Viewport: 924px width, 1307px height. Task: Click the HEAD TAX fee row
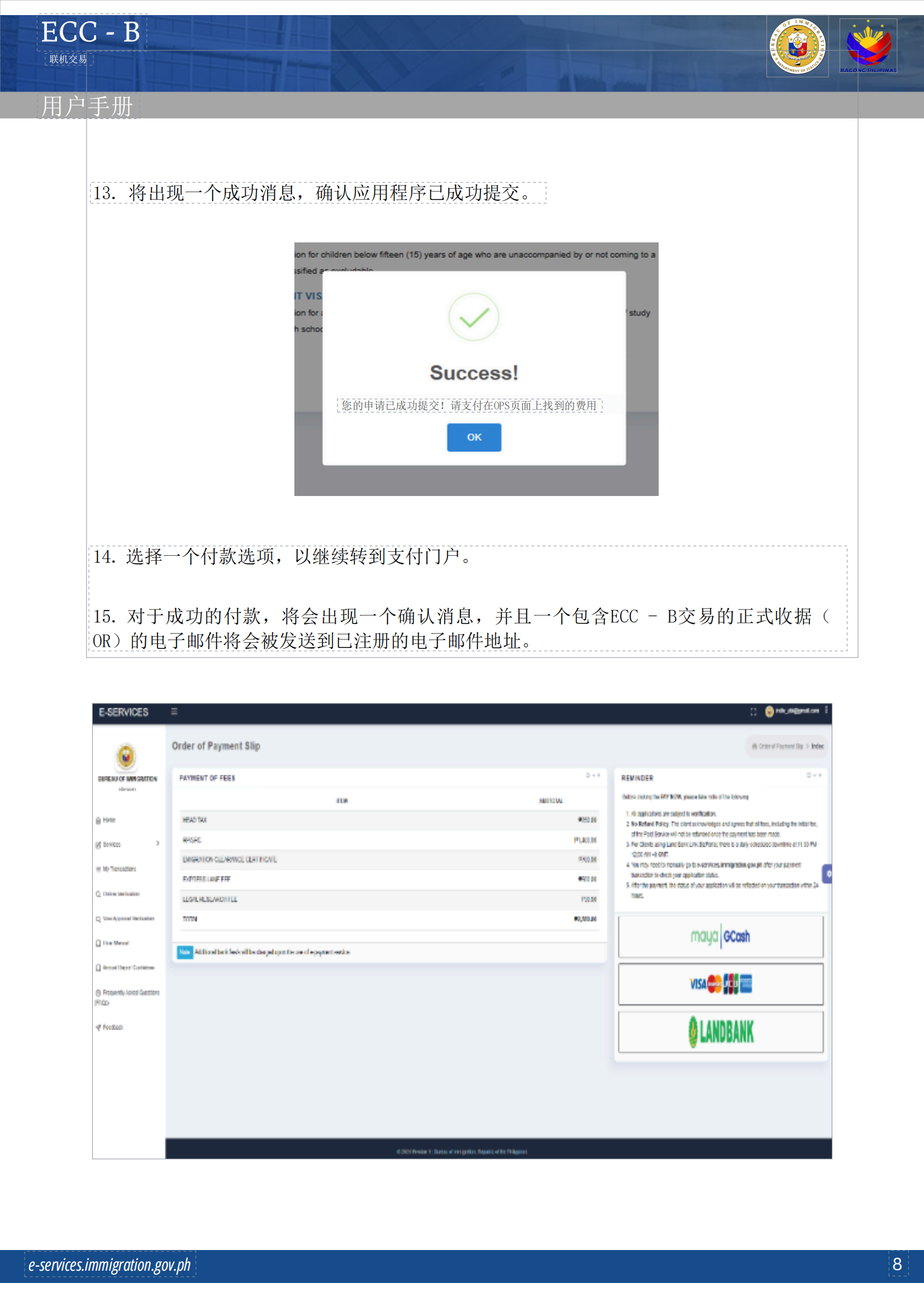pos(389,821)
